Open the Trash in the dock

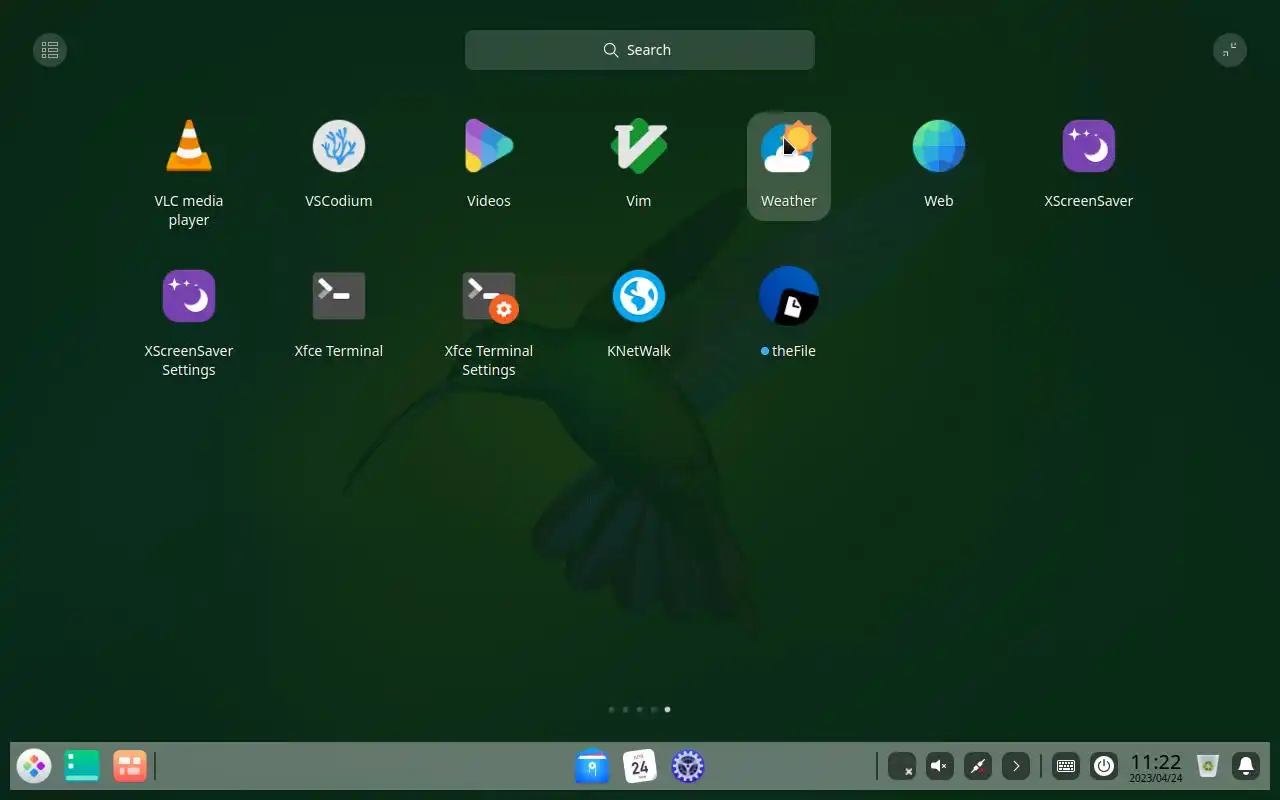pos(1208,767)
